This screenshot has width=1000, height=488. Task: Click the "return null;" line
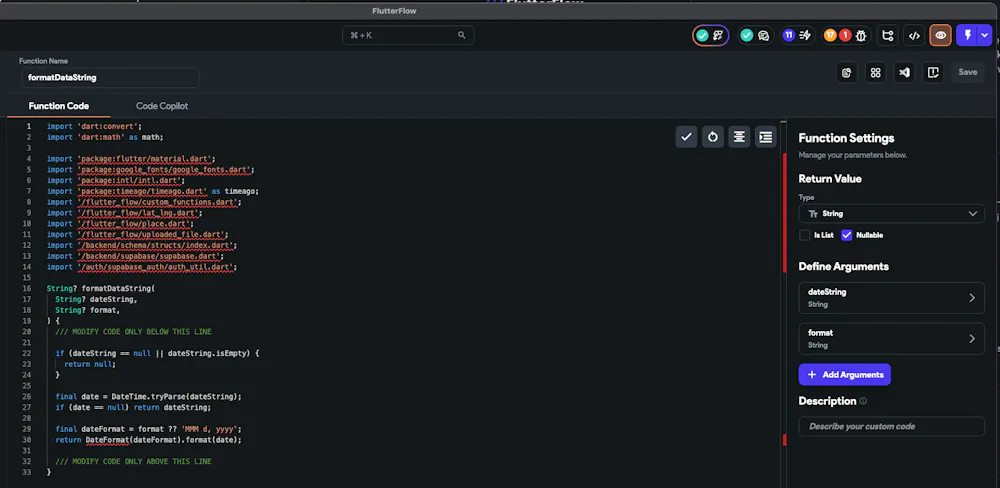pyautogui.click(x=90, y=364)
